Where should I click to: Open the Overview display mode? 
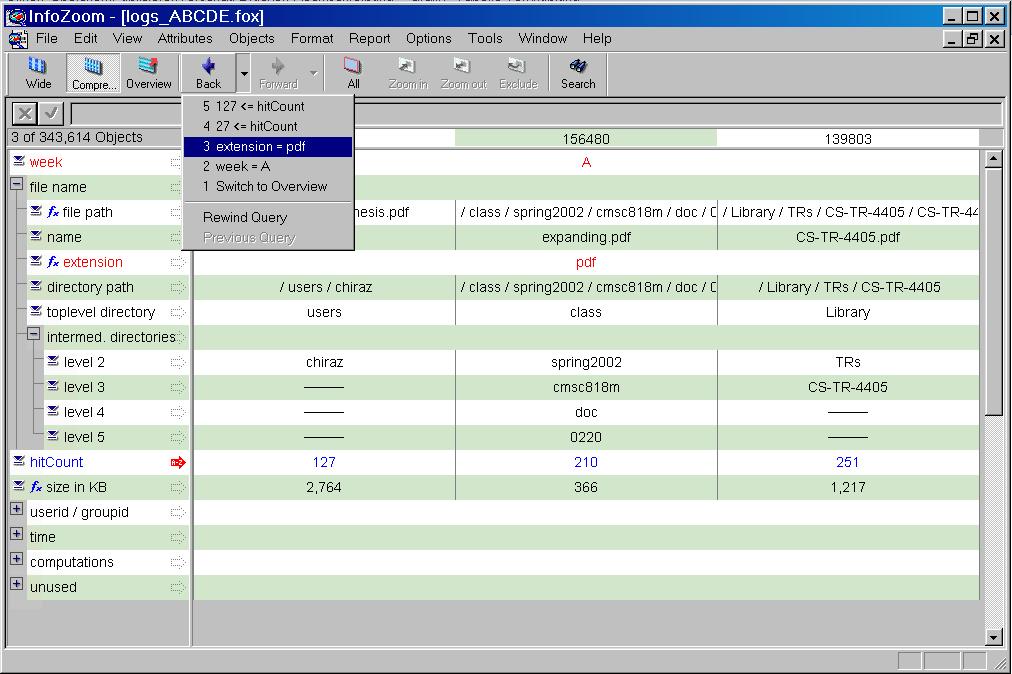point(148,73)
